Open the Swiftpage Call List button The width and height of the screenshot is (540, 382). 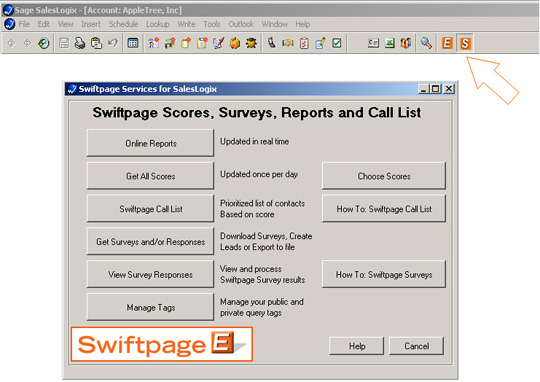150,208
